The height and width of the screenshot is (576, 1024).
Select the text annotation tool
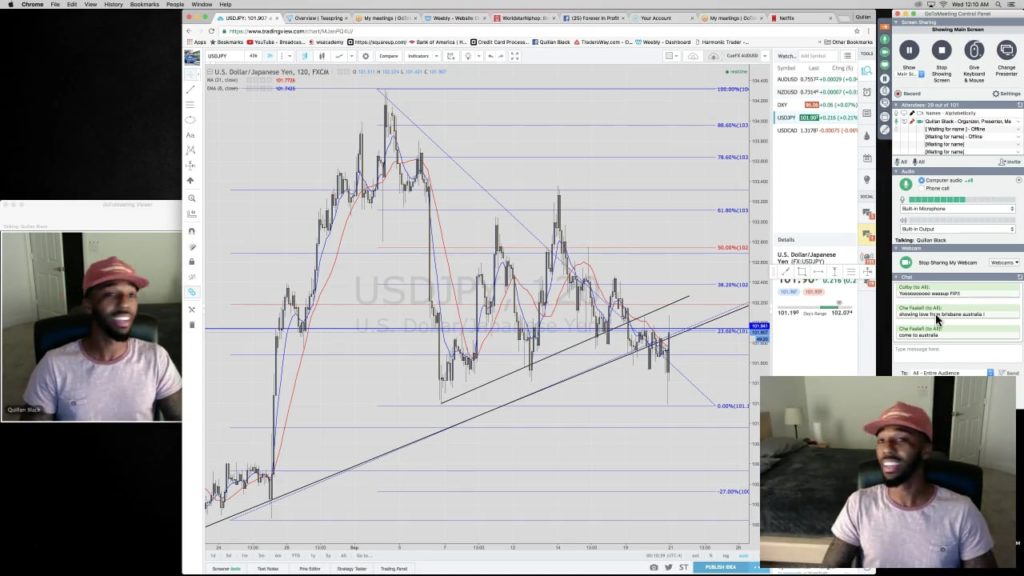[x=191, y=135]
